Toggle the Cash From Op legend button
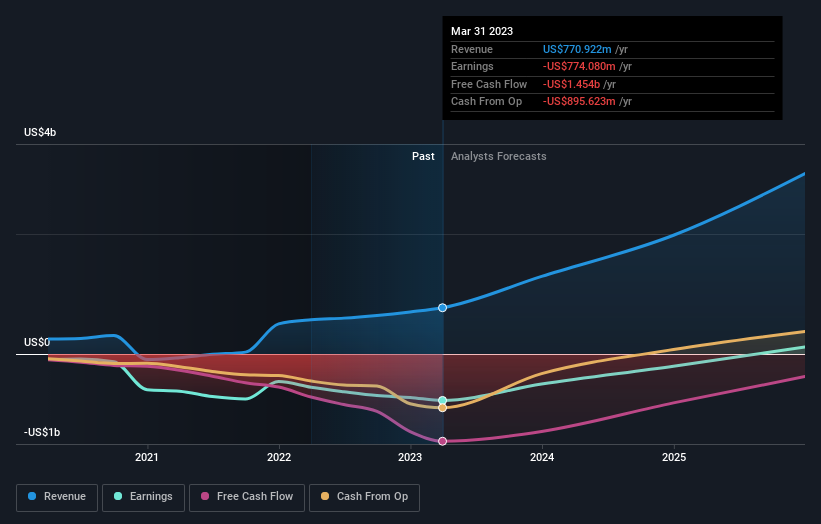Screen dimensions: 821x524 (364, 497)
